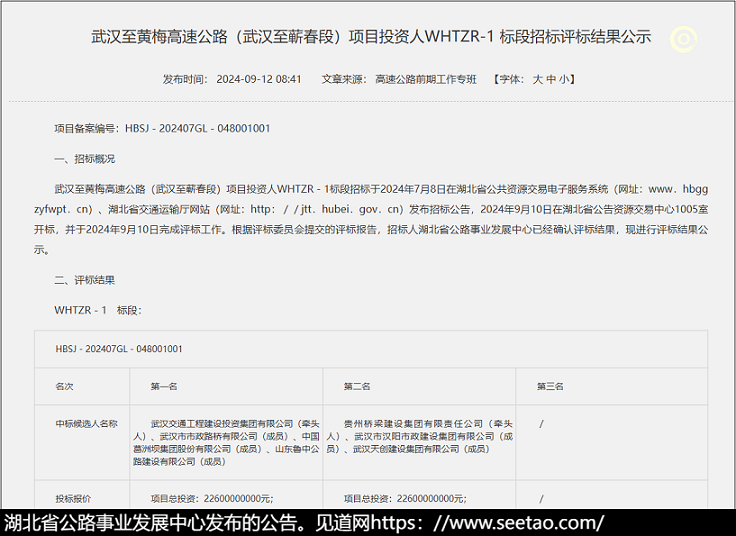Viewport: 736px width, 536px height.
Task: Click the yellow circular icon beside the title
Action: tap(684, 39)
